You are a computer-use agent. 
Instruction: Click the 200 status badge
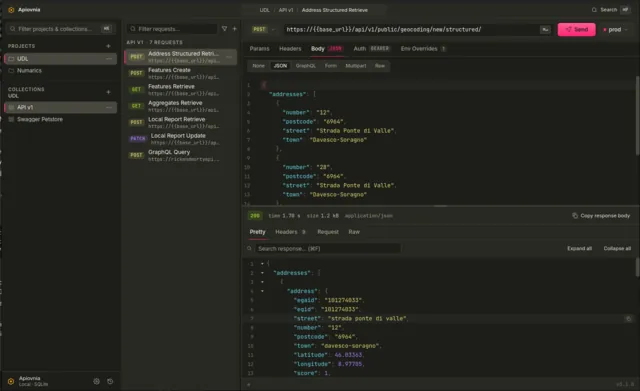click(x=255, y=215)
